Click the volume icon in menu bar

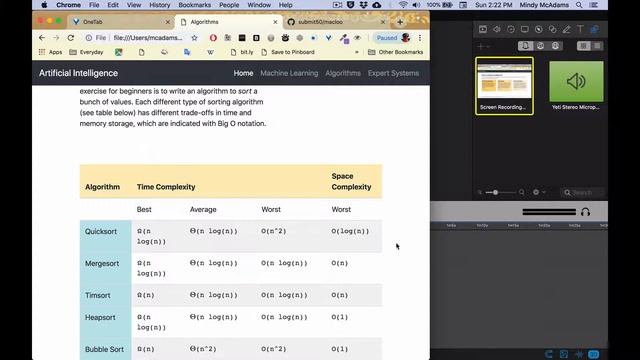[416, 5]
